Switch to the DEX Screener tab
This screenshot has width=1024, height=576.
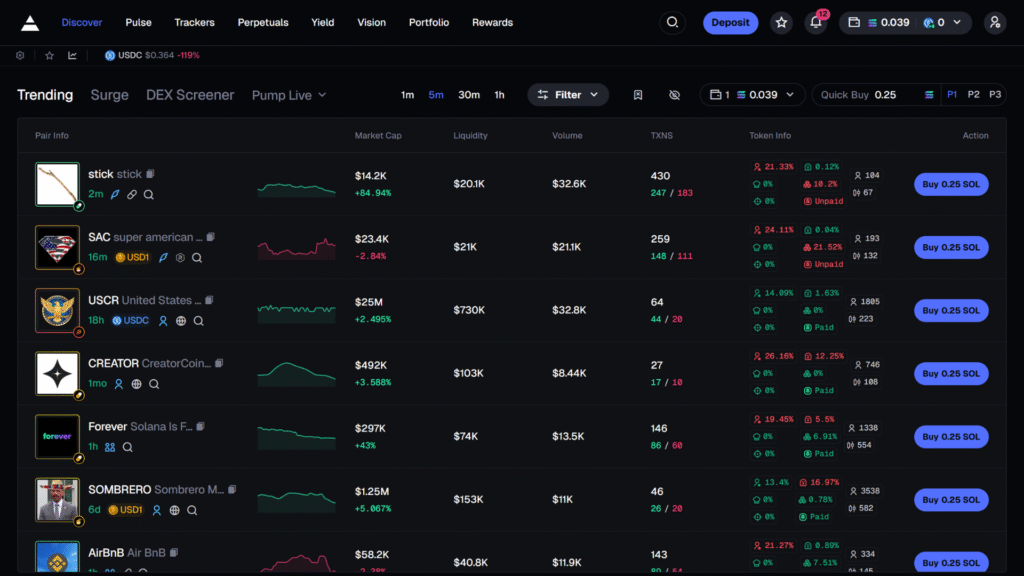(x=190, y=95)
